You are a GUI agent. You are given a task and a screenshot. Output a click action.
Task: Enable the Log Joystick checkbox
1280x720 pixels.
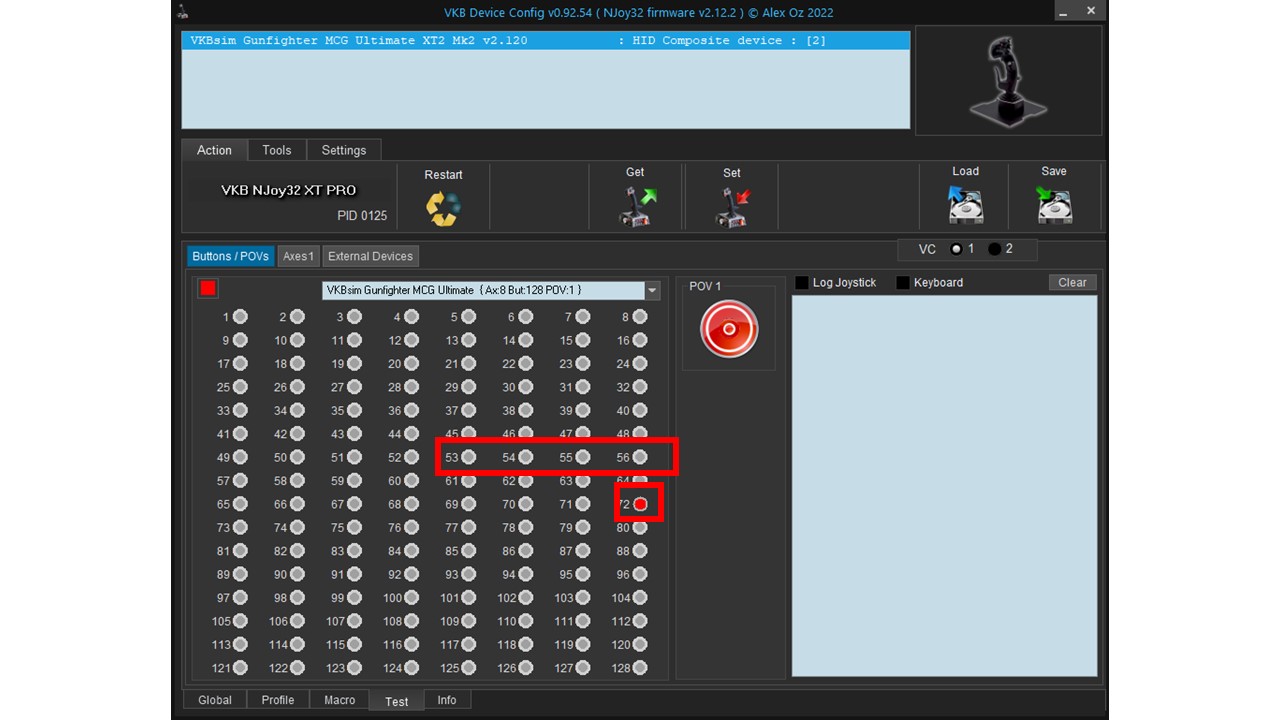[x=802, y=283]
